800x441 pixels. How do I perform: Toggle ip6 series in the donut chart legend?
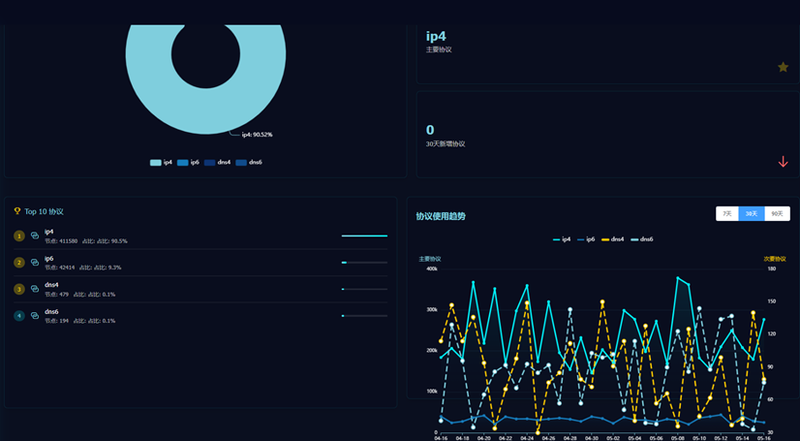[188, 162]
